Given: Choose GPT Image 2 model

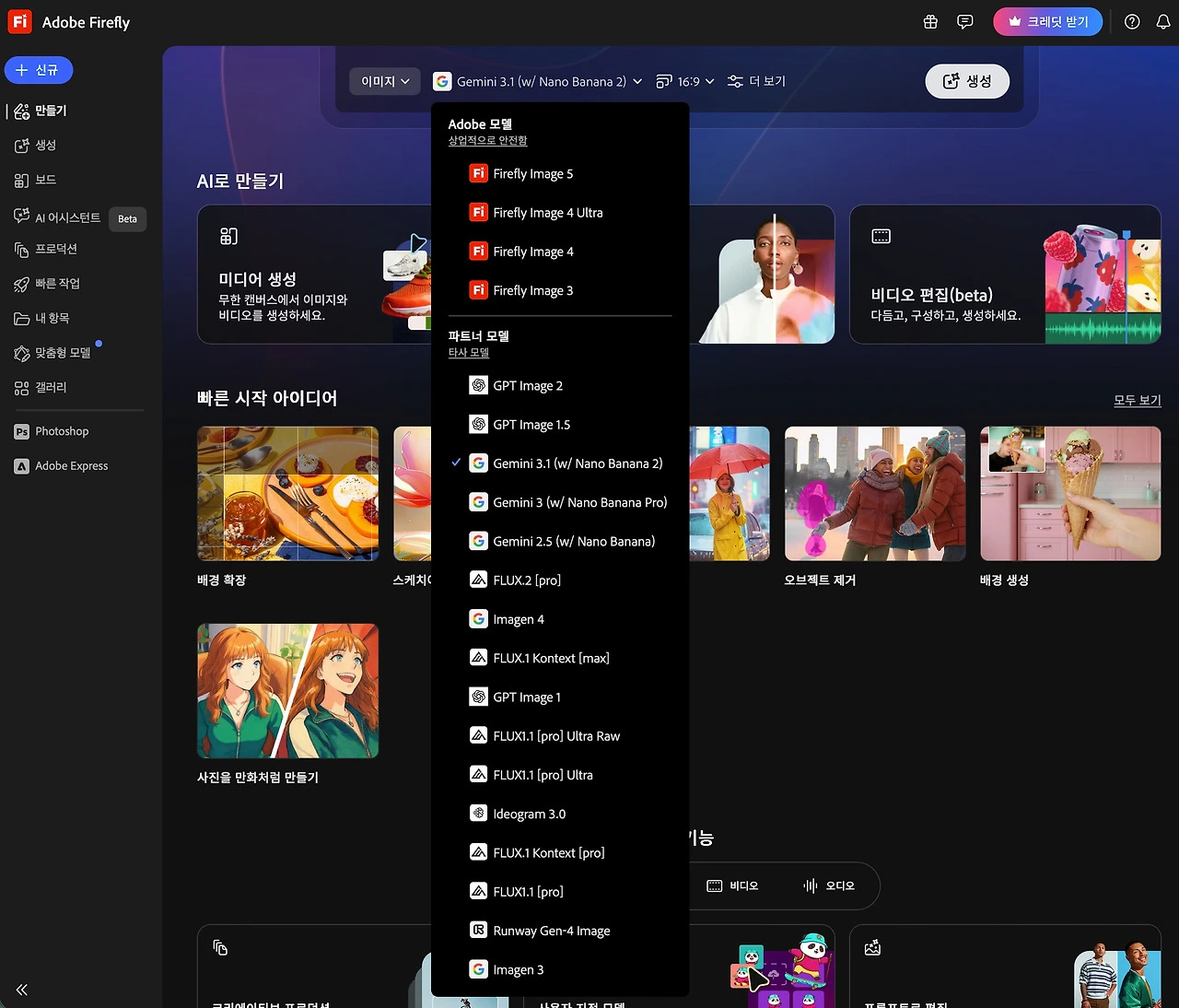Looking at the screenshot, I should point(560,385).
